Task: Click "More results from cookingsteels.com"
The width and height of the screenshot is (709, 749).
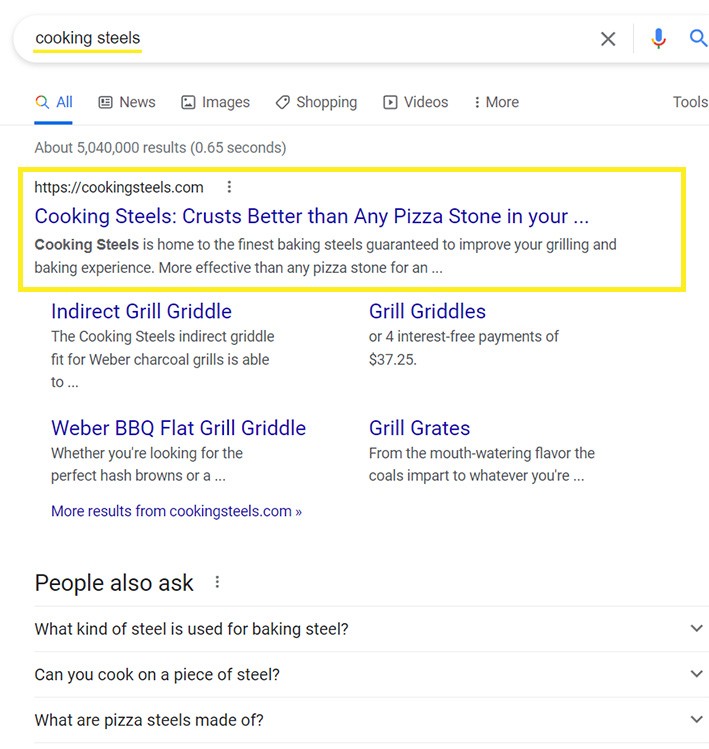Action: tap(176, 511)
